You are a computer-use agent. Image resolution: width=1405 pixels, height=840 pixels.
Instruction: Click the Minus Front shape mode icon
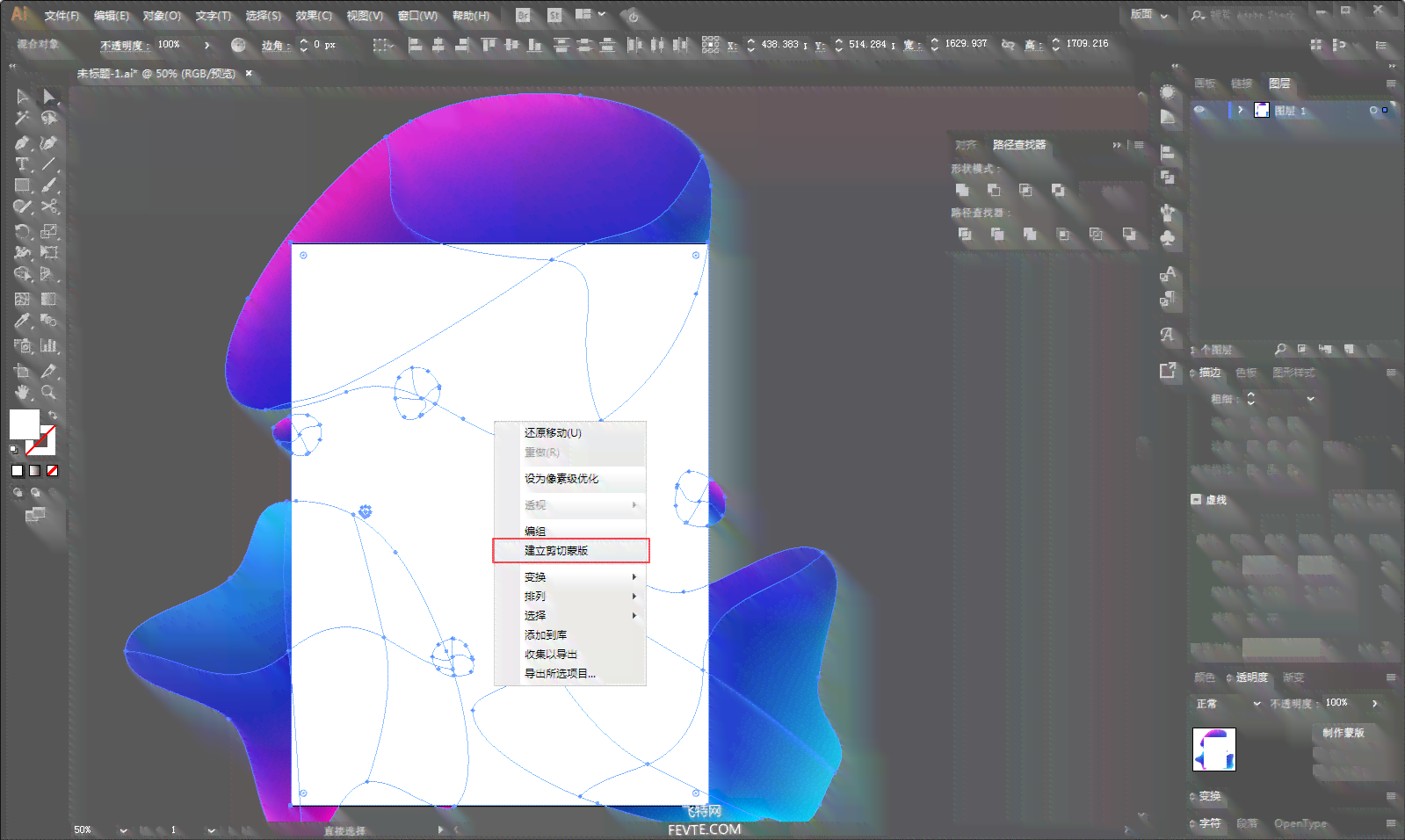[994, 190]
